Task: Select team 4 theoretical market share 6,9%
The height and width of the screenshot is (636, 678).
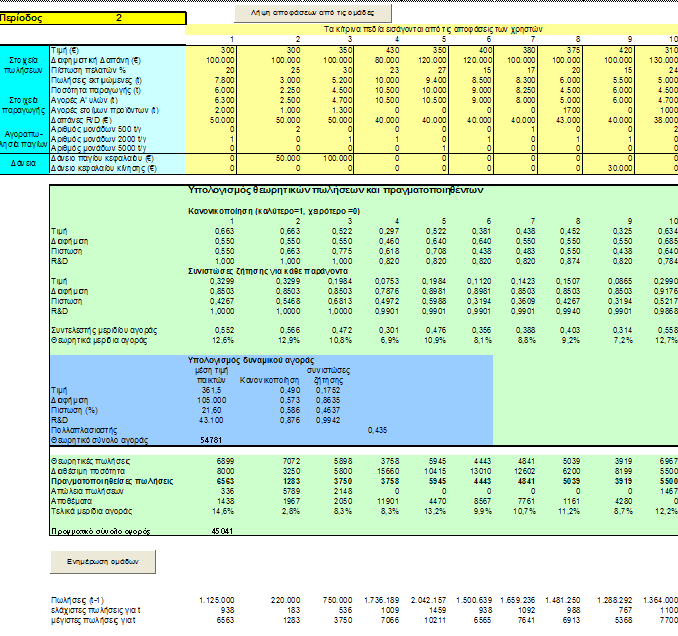Action: 390,340
